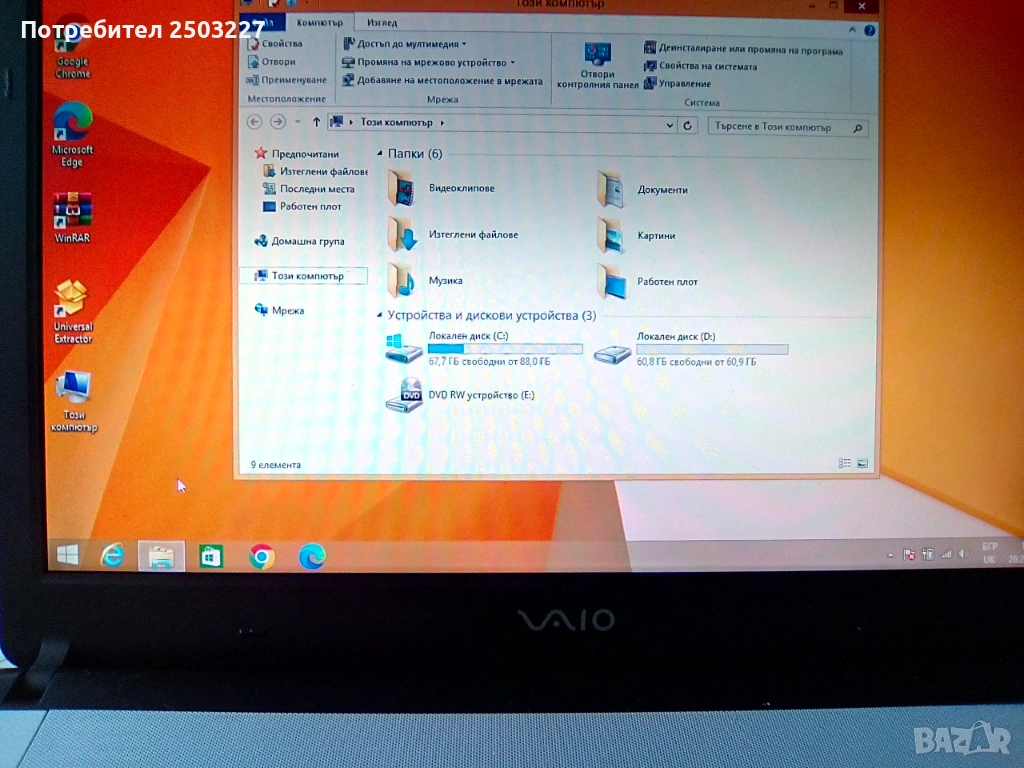This screenshot has height=768, width=1024.
Task: Launch WinRAR from the desktop
Action: click(72, 217)
